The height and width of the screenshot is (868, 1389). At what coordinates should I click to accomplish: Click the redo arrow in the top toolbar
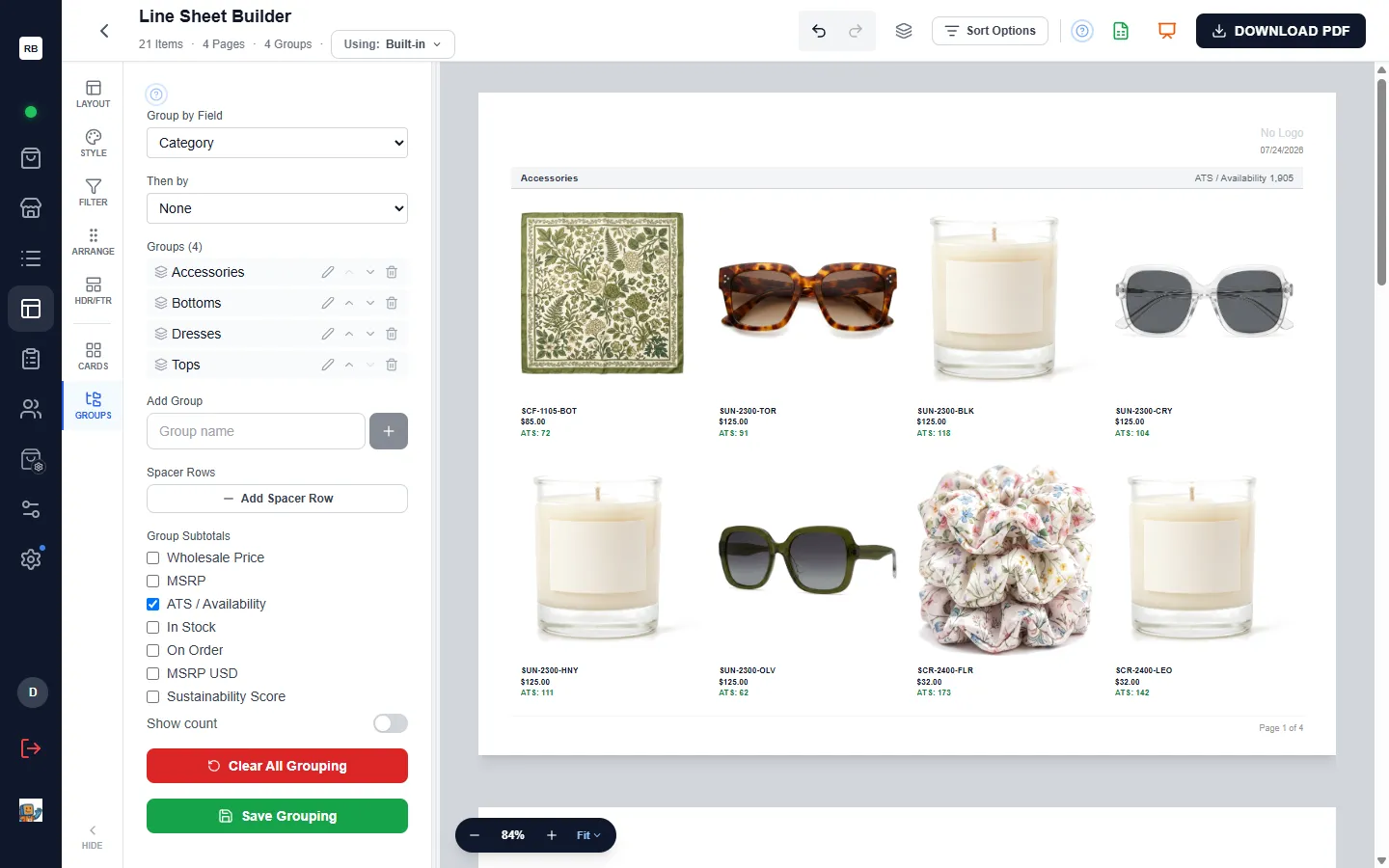coord(856,31)
